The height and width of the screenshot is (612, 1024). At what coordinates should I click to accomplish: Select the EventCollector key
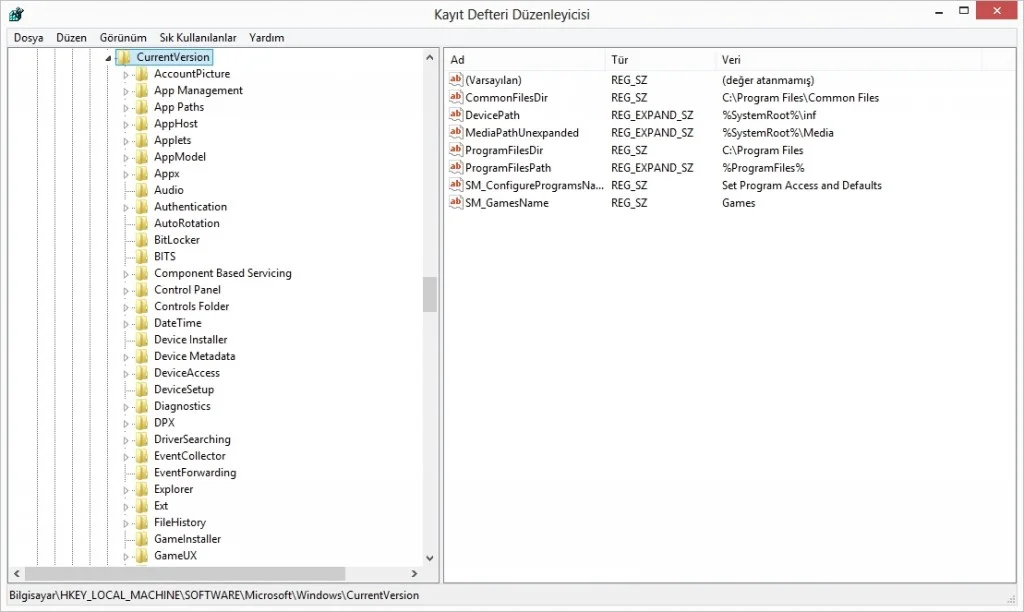[189, 456]
